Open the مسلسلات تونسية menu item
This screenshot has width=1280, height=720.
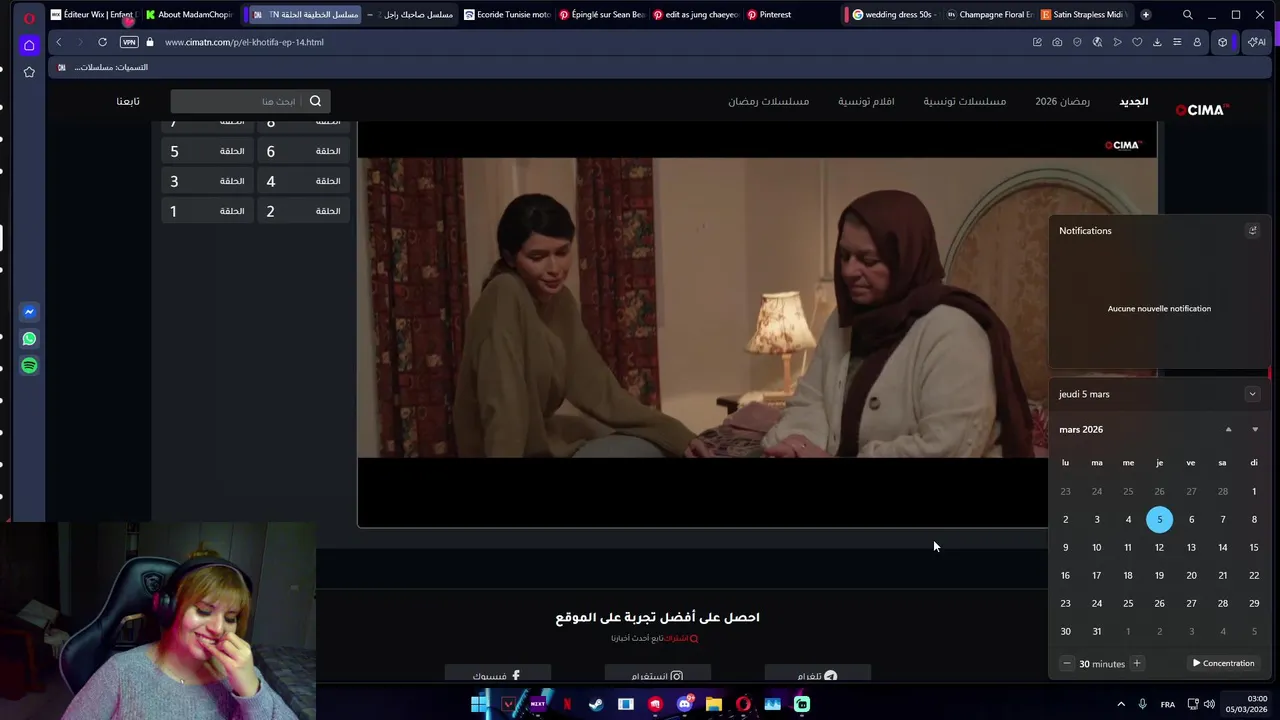click(964, 101)
